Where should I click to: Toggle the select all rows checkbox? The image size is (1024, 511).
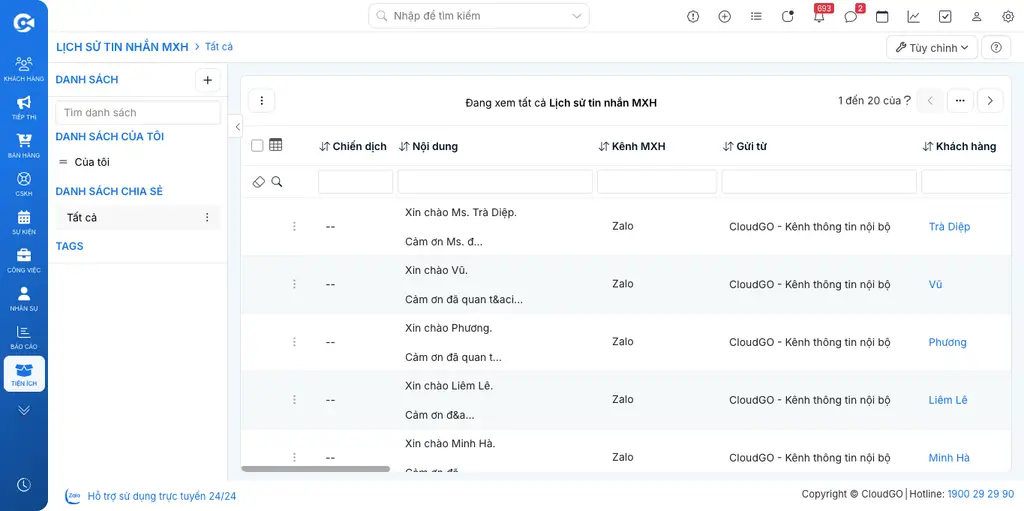click(x=257, y=146)
